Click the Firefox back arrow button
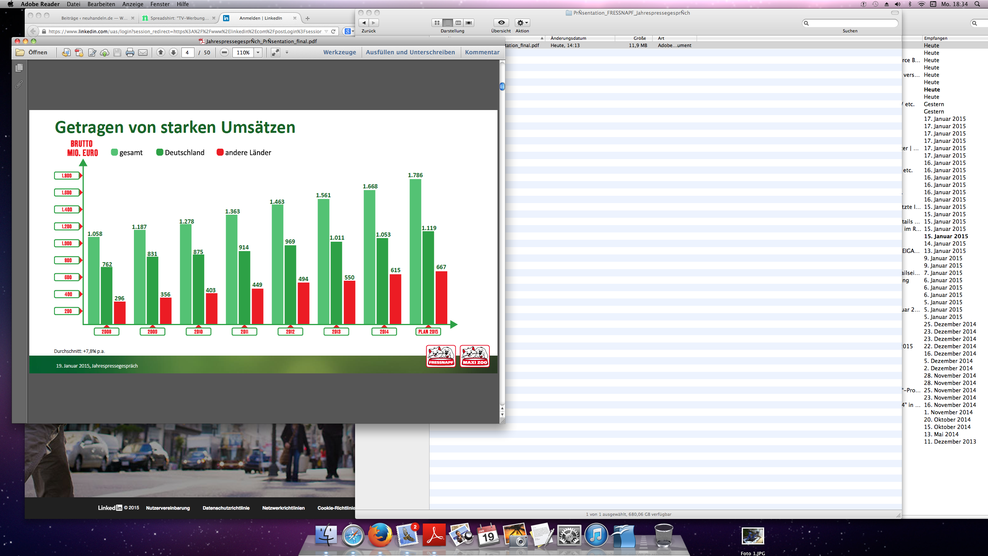988x556 pixels. pos(33,31)
